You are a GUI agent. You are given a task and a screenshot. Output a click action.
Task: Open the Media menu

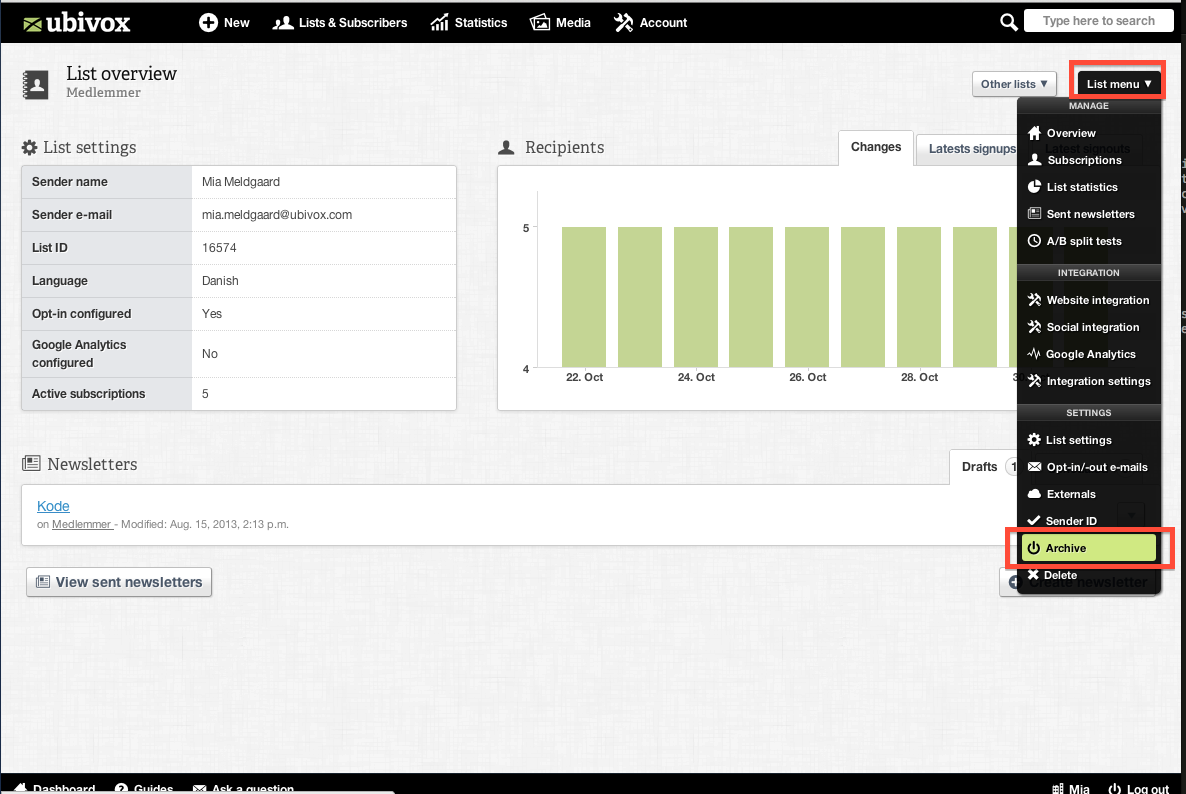[560, 23]
